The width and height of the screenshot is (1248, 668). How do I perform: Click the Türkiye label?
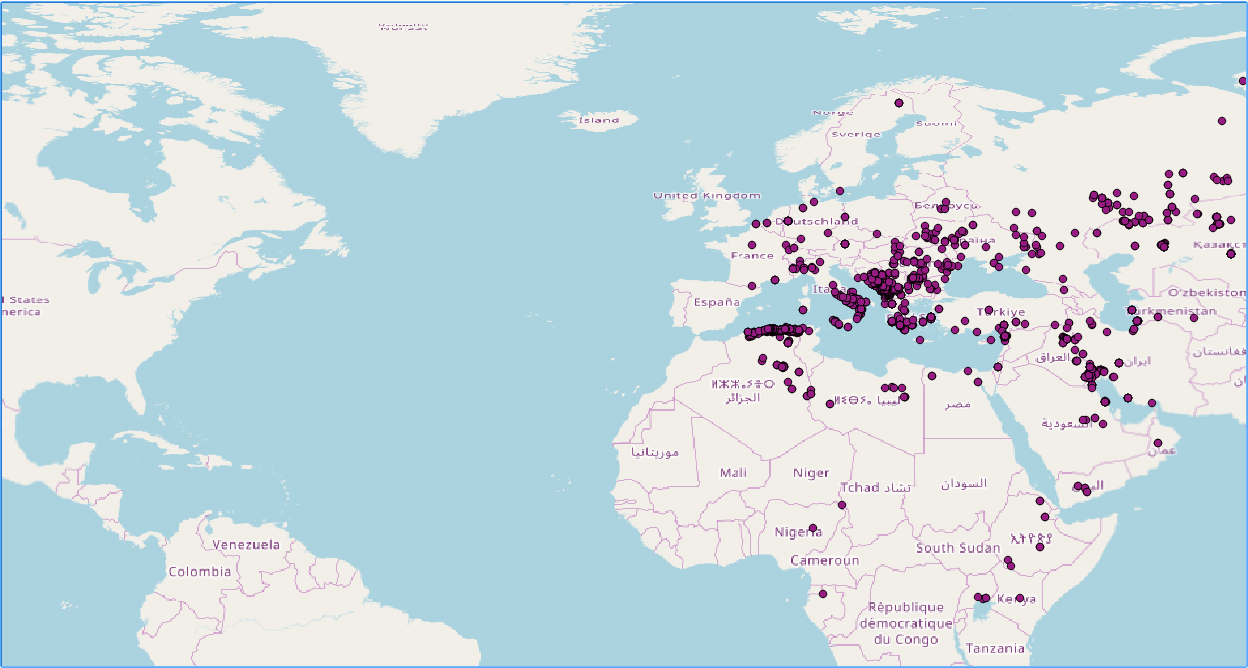click(x=1001, y=312)
